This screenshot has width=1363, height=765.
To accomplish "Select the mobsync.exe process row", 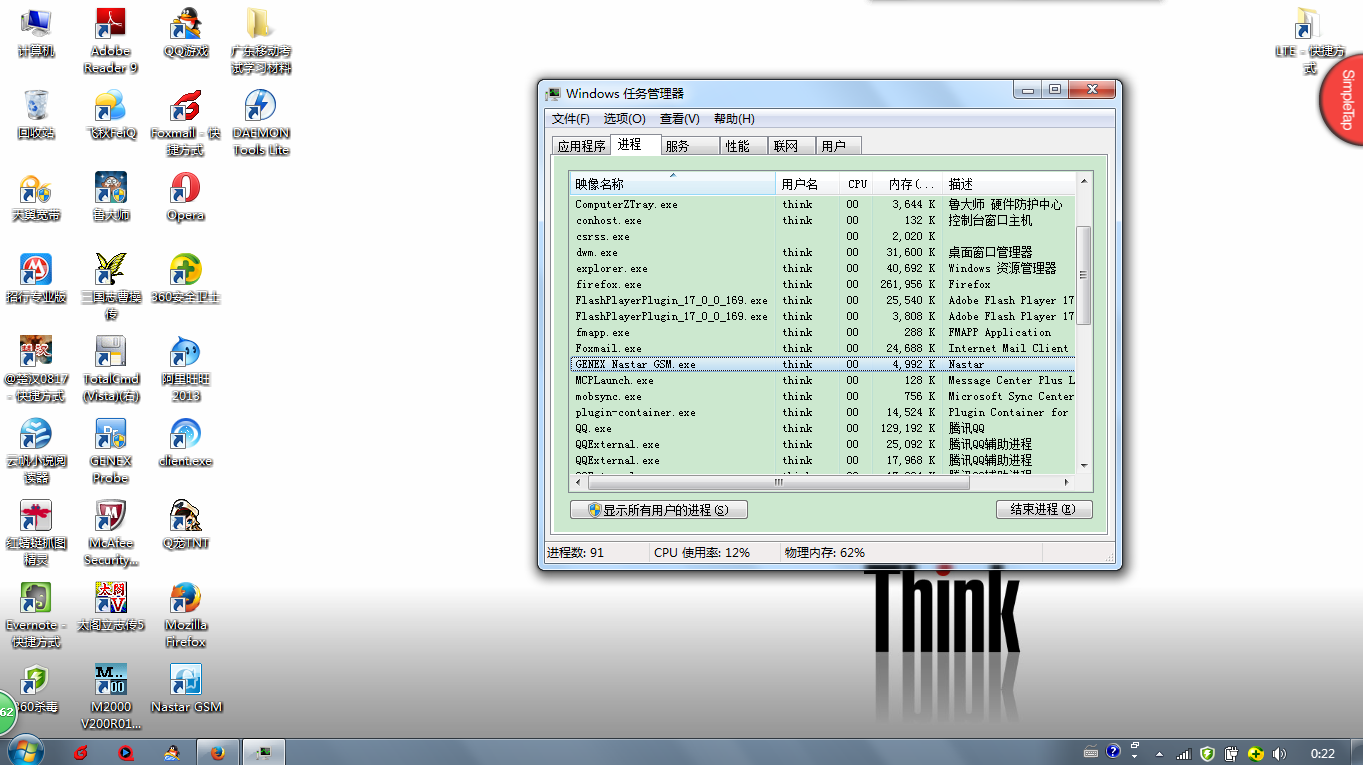I will pos(823,396).
